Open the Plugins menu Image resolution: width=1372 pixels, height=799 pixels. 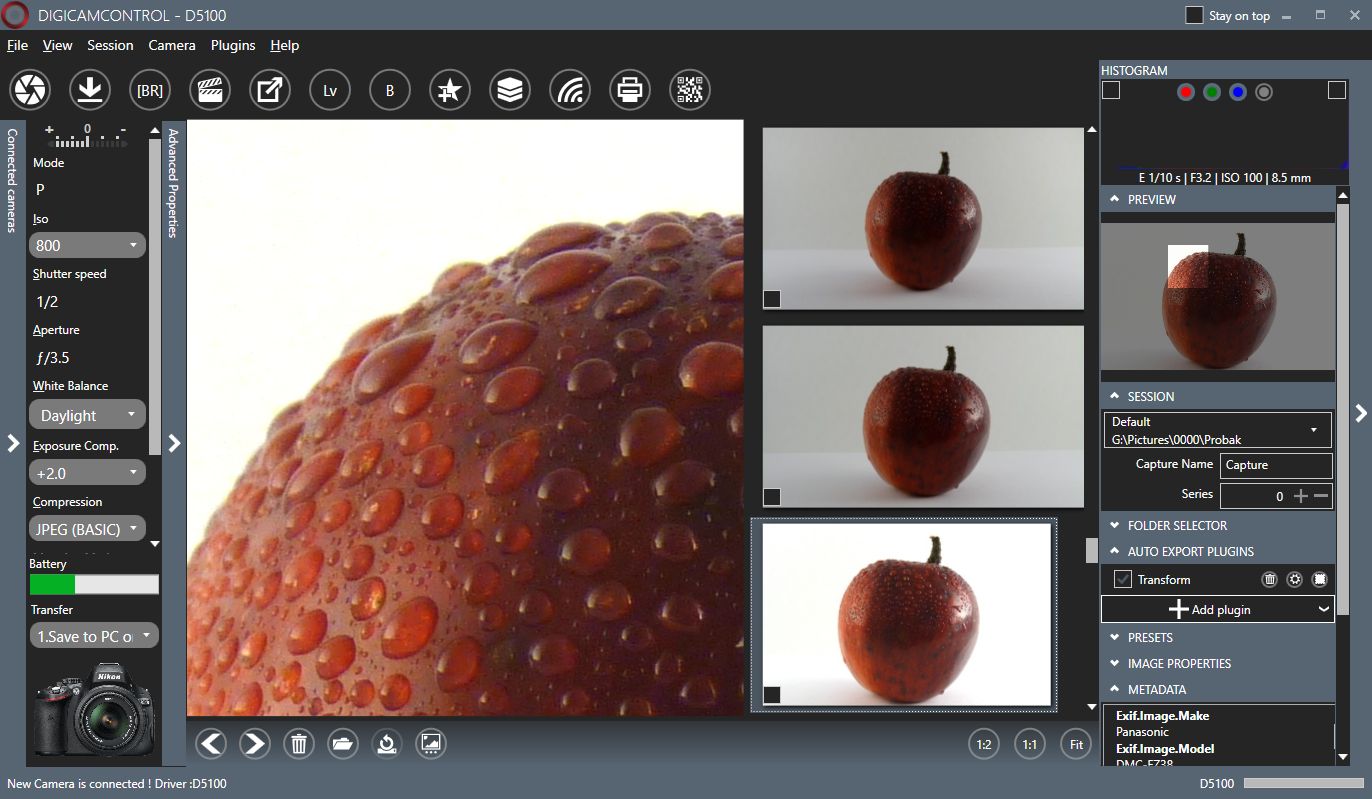pyautogui.click(x=233, y=45)
